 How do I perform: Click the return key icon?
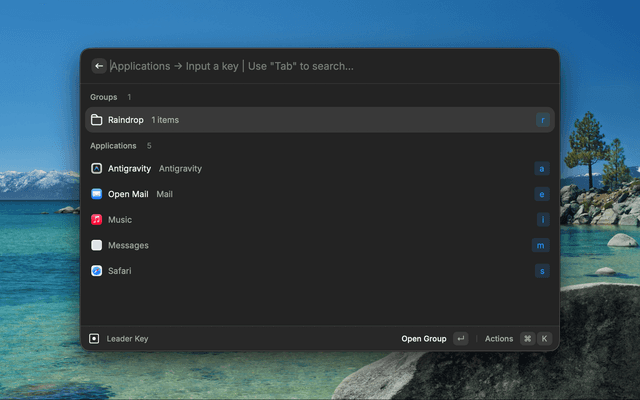click(460, 339)
